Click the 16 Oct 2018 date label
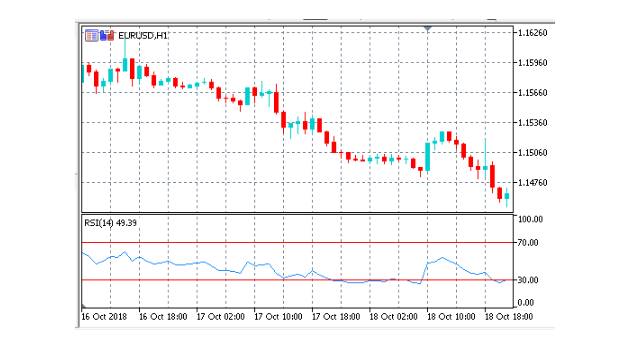 pos(104,317)
